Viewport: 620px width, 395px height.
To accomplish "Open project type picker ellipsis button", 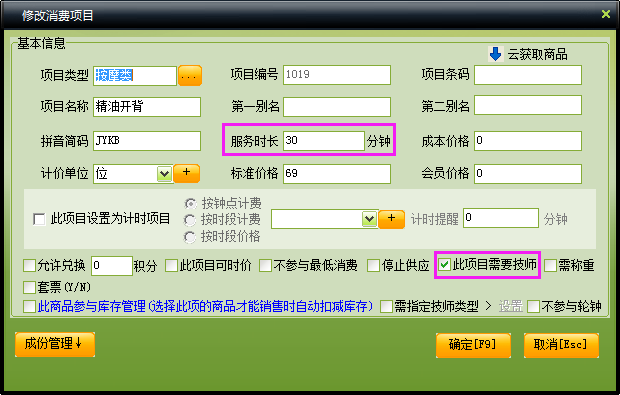I will pyautogui.click(x=190, y=76).
